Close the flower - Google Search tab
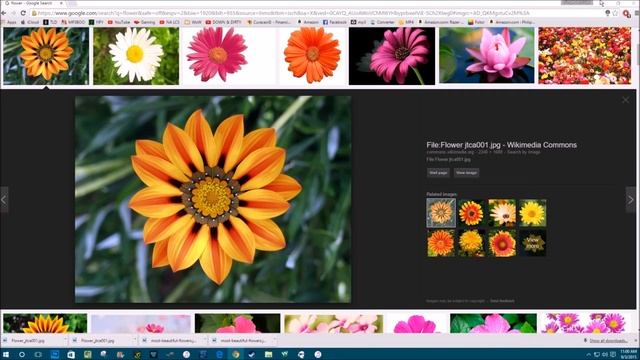 tap(61, 3)
